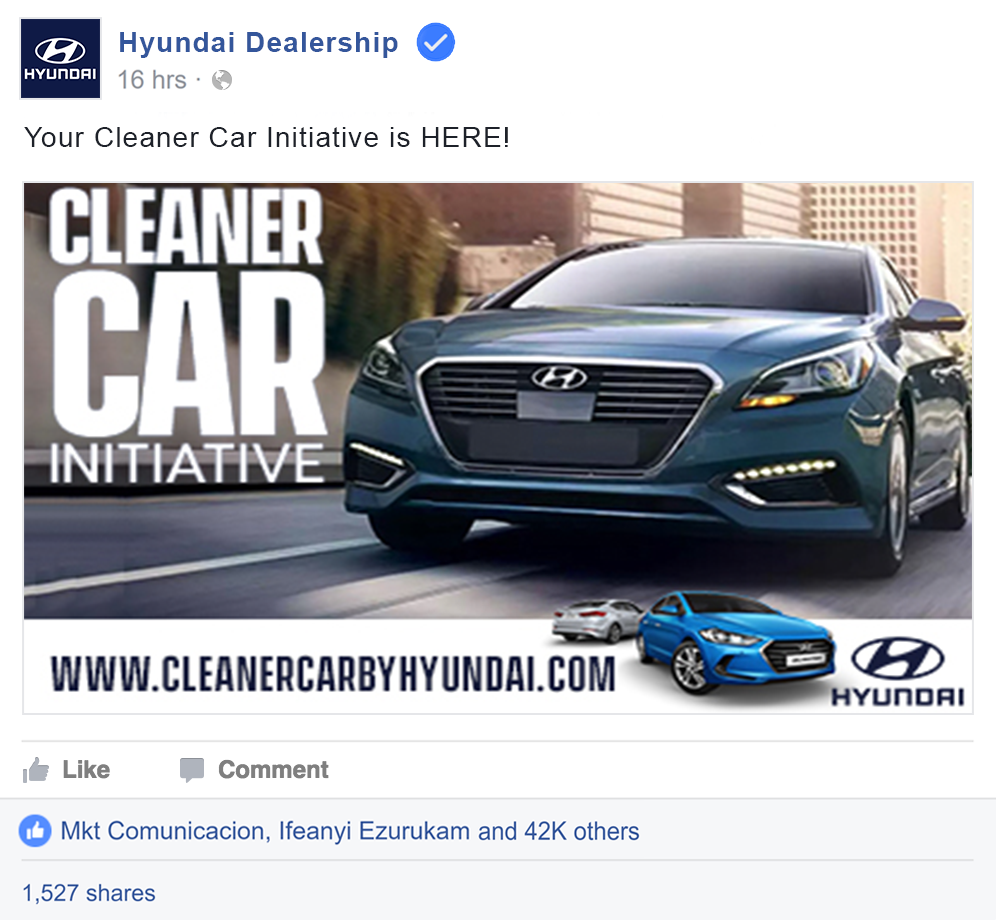Open the Cleaner Car Initiative ad image
The image size is (996, 920).
click(498, 448)
